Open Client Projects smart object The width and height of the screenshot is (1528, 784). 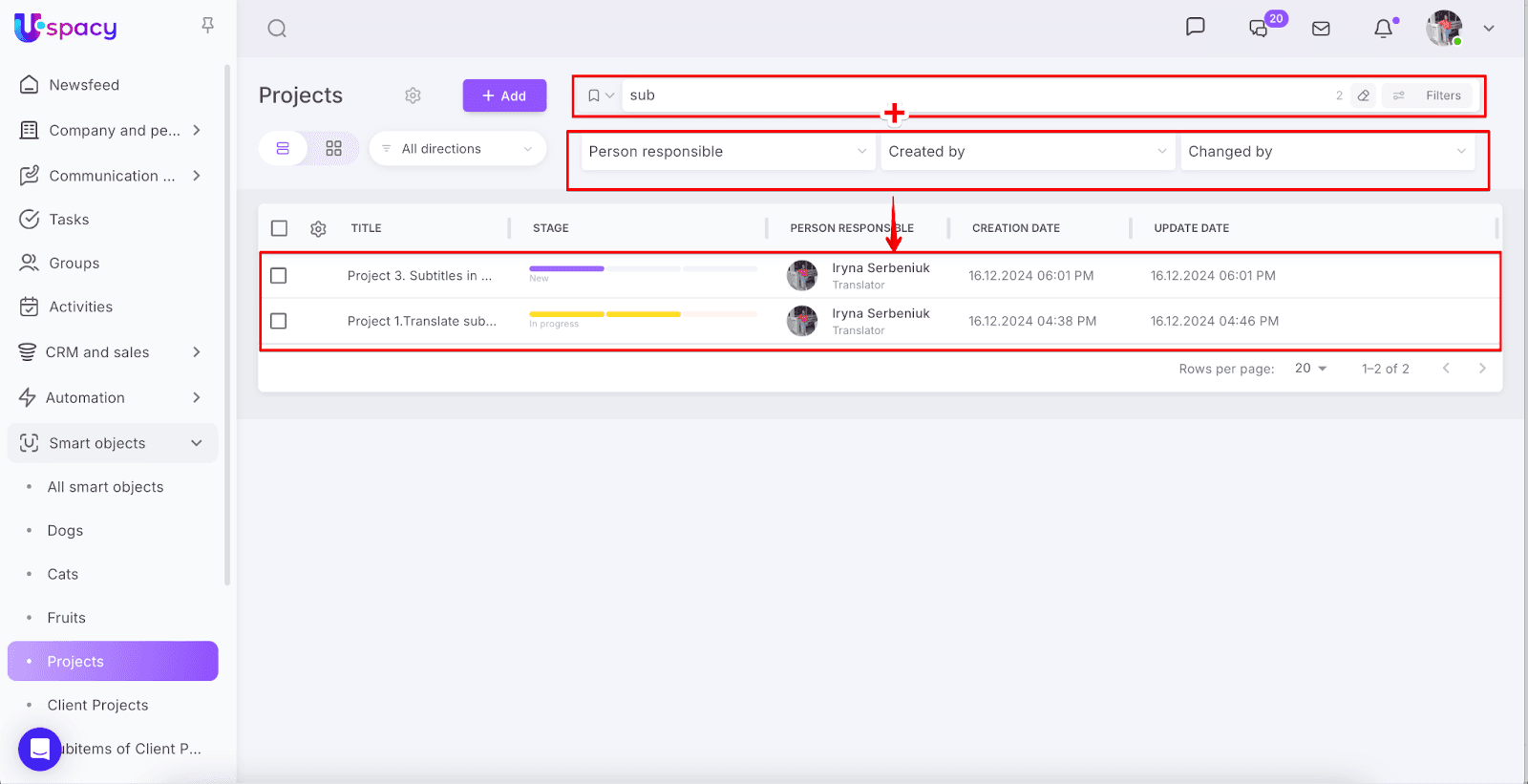point(97,706)
